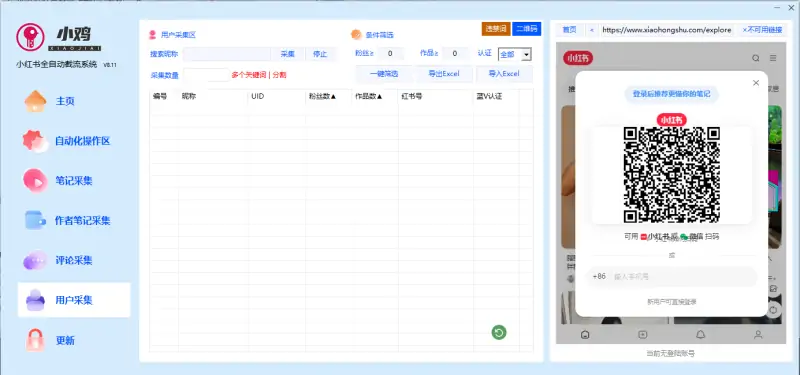Click the 蓝V认证 column header
This screenshot has width=800, height=375.
[x=490, y=96]
